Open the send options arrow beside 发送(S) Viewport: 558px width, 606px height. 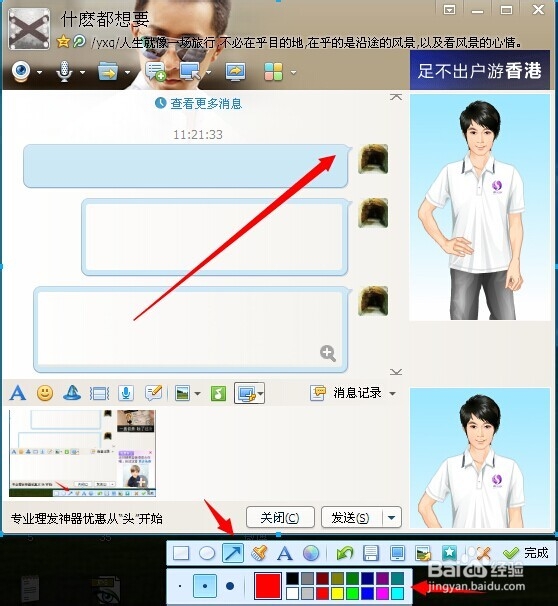pos(391,517)
